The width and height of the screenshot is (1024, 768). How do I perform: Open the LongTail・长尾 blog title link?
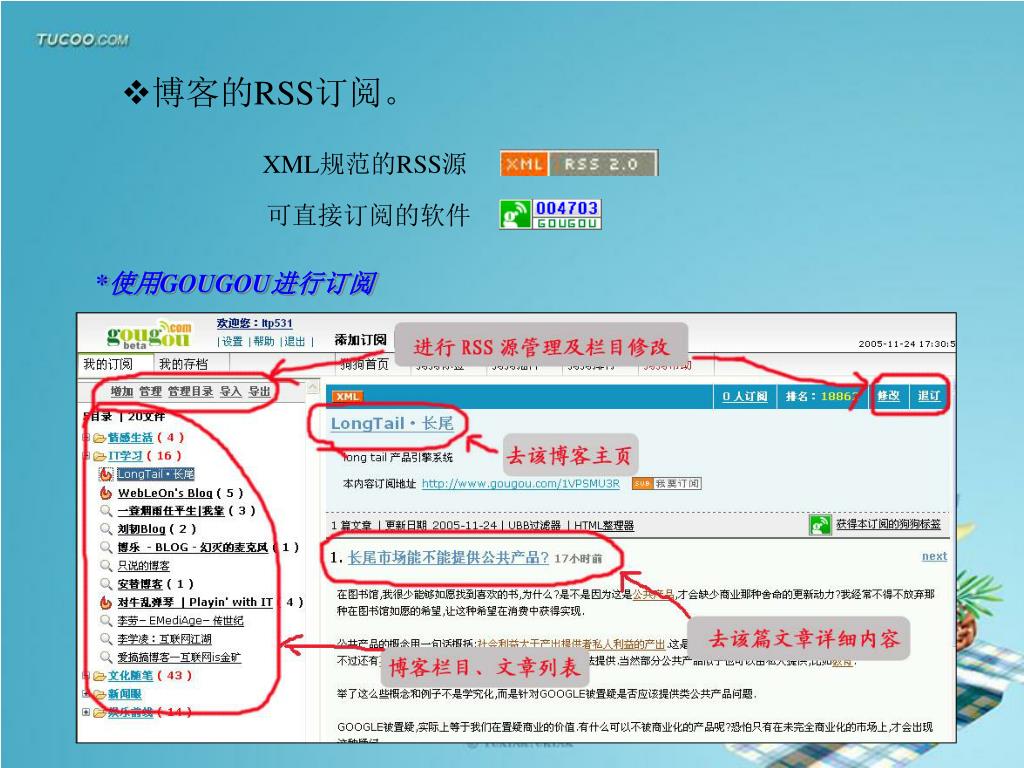coord(392,423)
